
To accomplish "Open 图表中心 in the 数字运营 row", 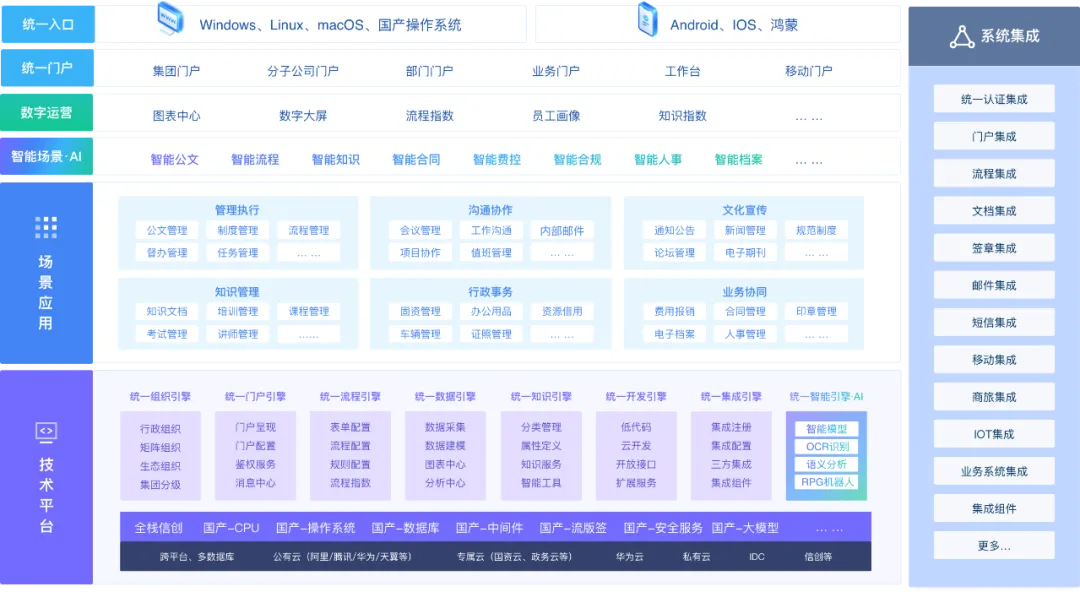I will (176, 116).
